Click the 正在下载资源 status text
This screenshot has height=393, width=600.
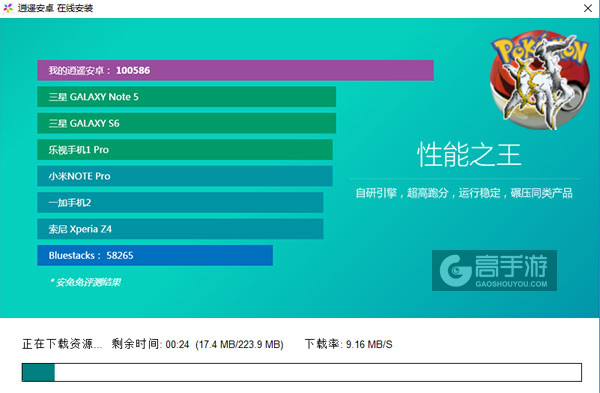point(62,344)
